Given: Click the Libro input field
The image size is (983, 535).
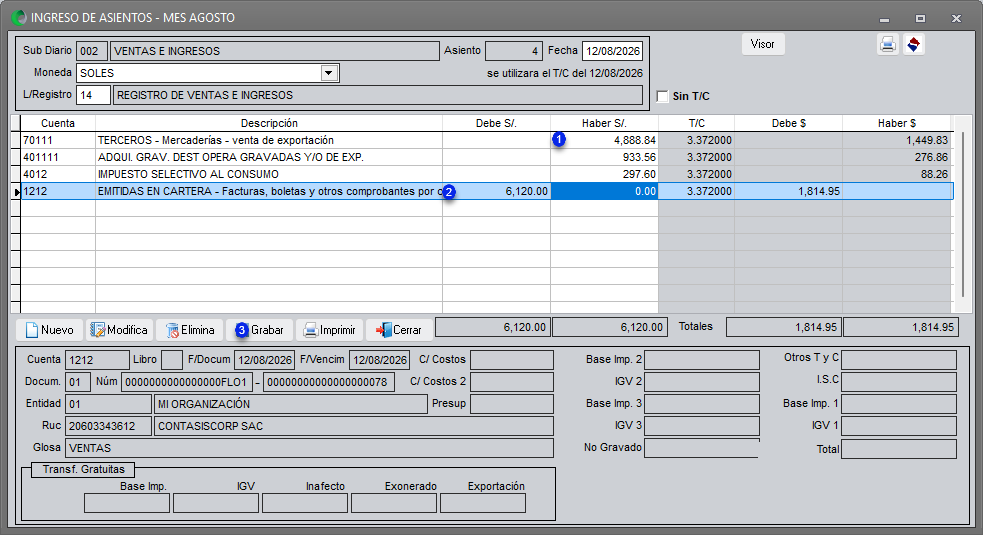Looking at the screenshot, I should pos(172,360).
